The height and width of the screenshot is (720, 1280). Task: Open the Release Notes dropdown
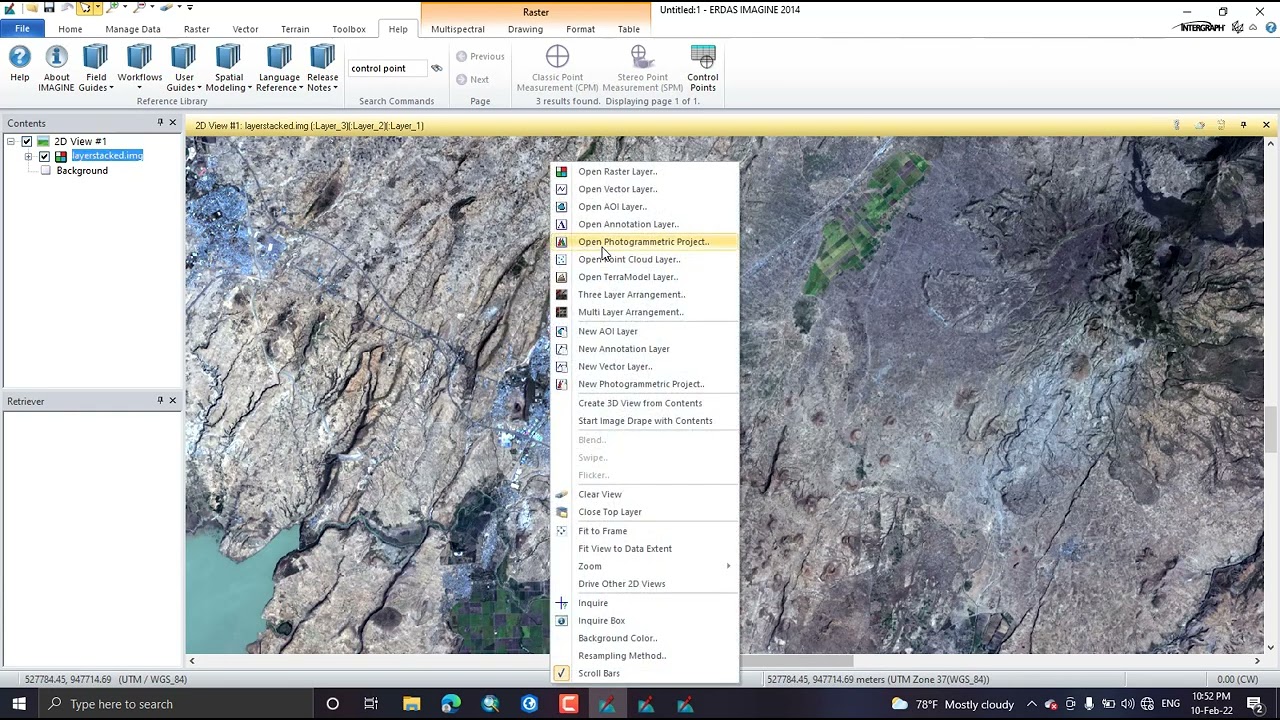pos(322,68)
